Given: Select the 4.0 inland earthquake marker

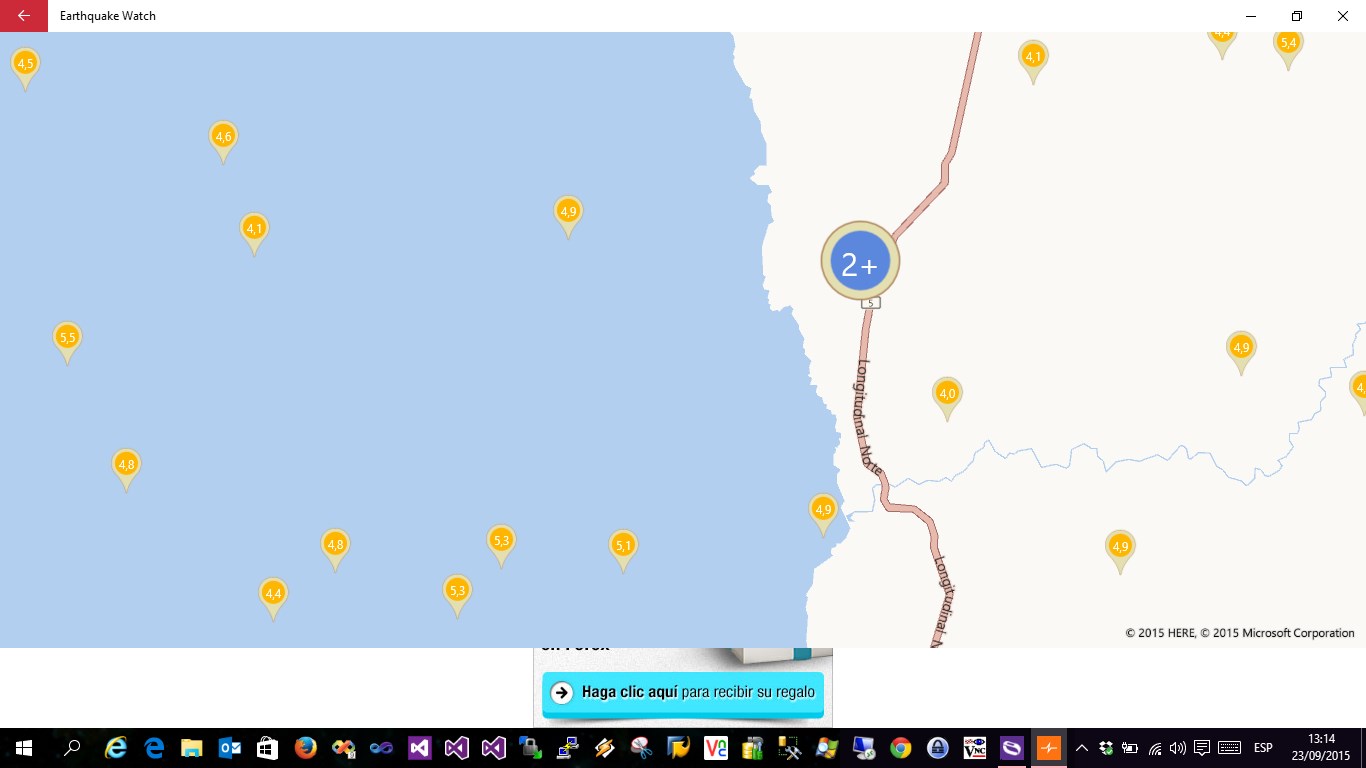Looking at the screenshot, I should click(x=946, y=394).
